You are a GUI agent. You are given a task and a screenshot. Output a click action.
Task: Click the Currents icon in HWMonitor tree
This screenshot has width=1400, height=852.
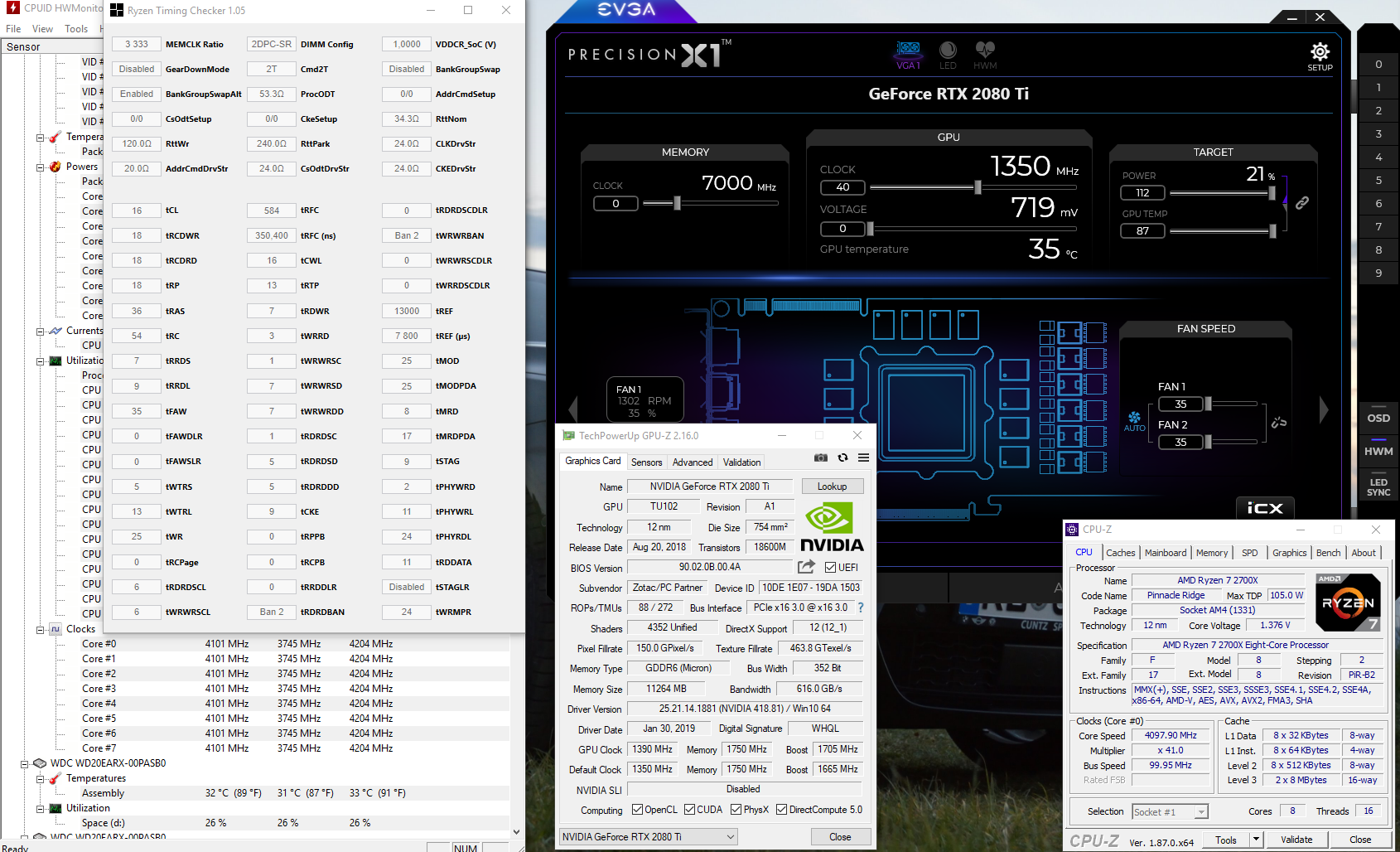tap(56, 331)
